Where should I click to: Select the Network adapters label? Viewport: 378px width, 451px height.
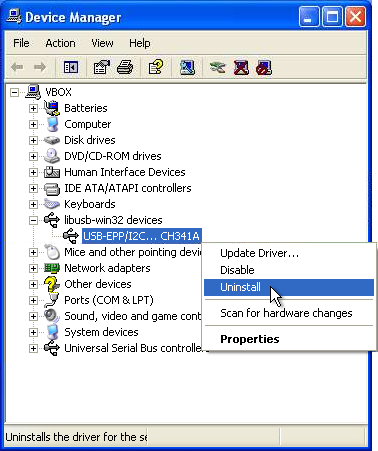[x=107, y=268]
